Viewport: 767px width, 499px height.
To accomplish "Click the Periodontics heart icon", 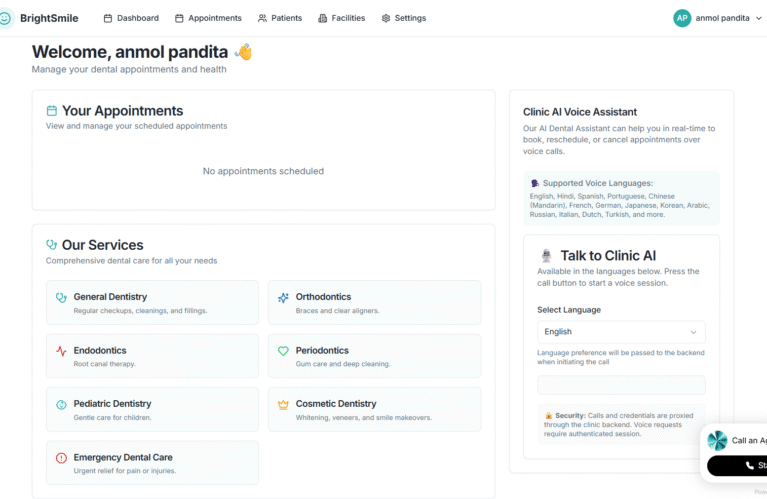I will (283, 351).
